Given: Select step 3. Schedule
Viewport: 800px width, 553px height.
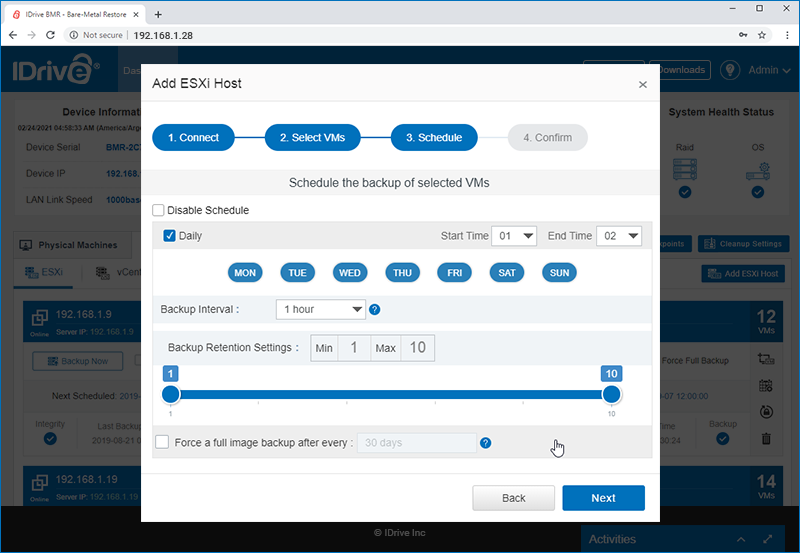Looking at the screenshot, I should [434, 138].
